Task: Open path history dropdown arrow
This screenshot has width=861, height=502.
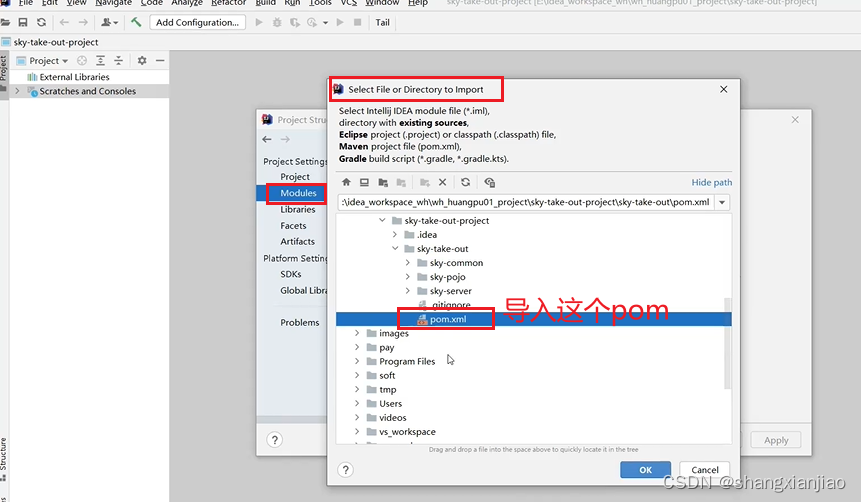Action: point(722,202)
